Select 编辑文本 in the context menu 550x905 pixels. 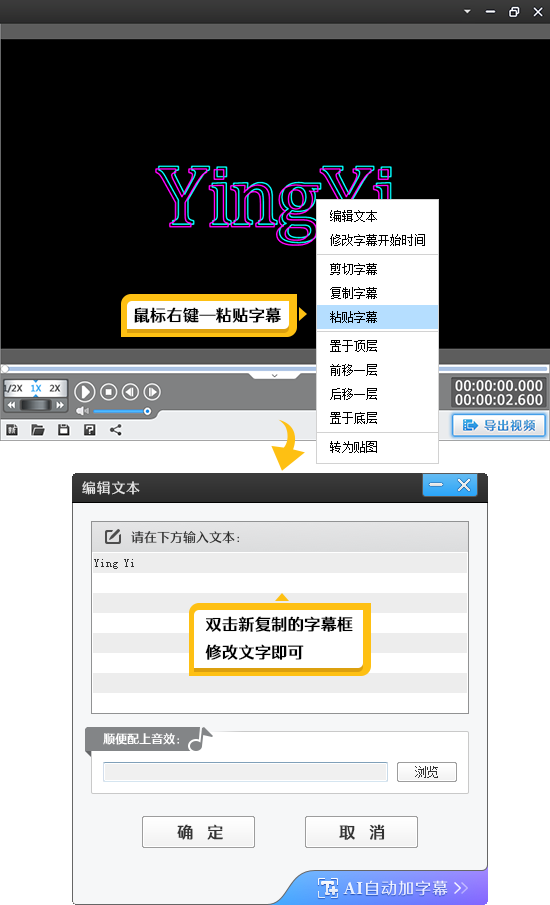[x=377, y=216]
